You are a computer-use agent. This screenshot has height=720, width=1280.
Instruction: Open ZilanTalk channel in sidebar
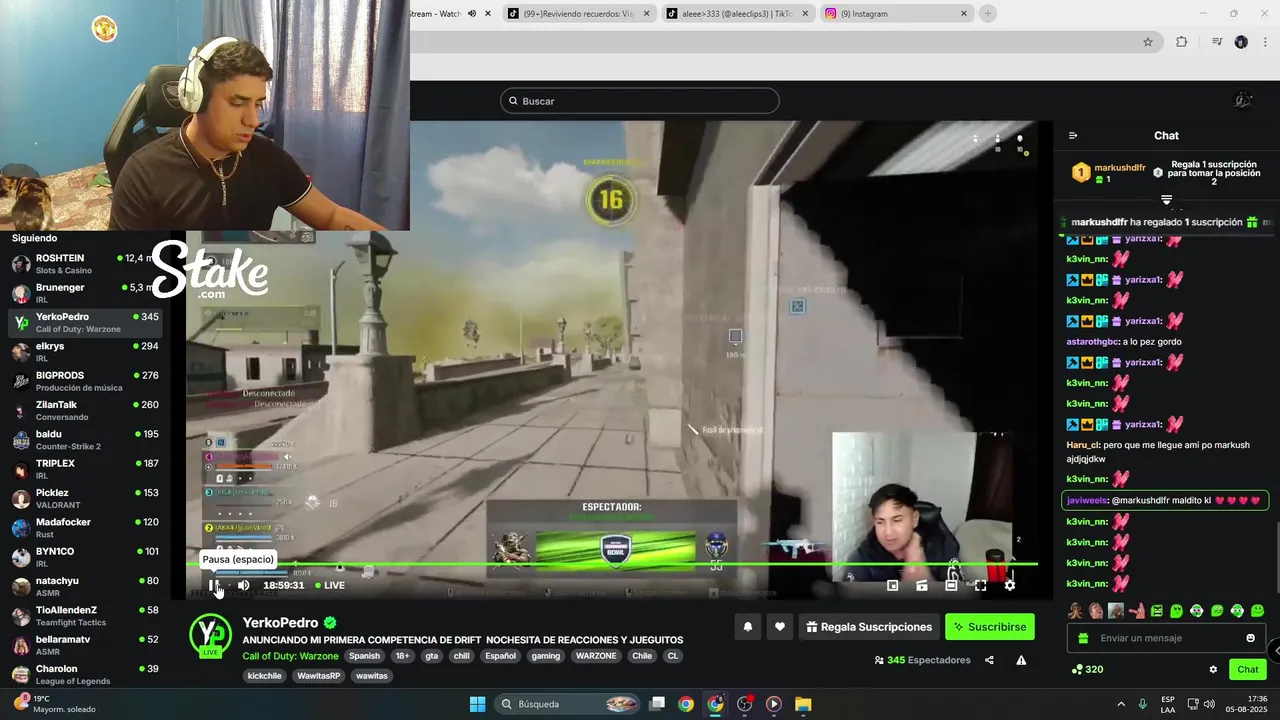[85, 410]
